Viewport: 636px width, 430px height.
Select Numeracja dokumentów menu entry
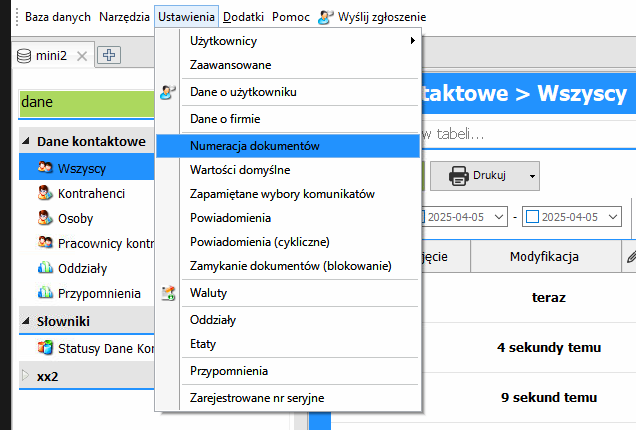[x=288, y=146]
